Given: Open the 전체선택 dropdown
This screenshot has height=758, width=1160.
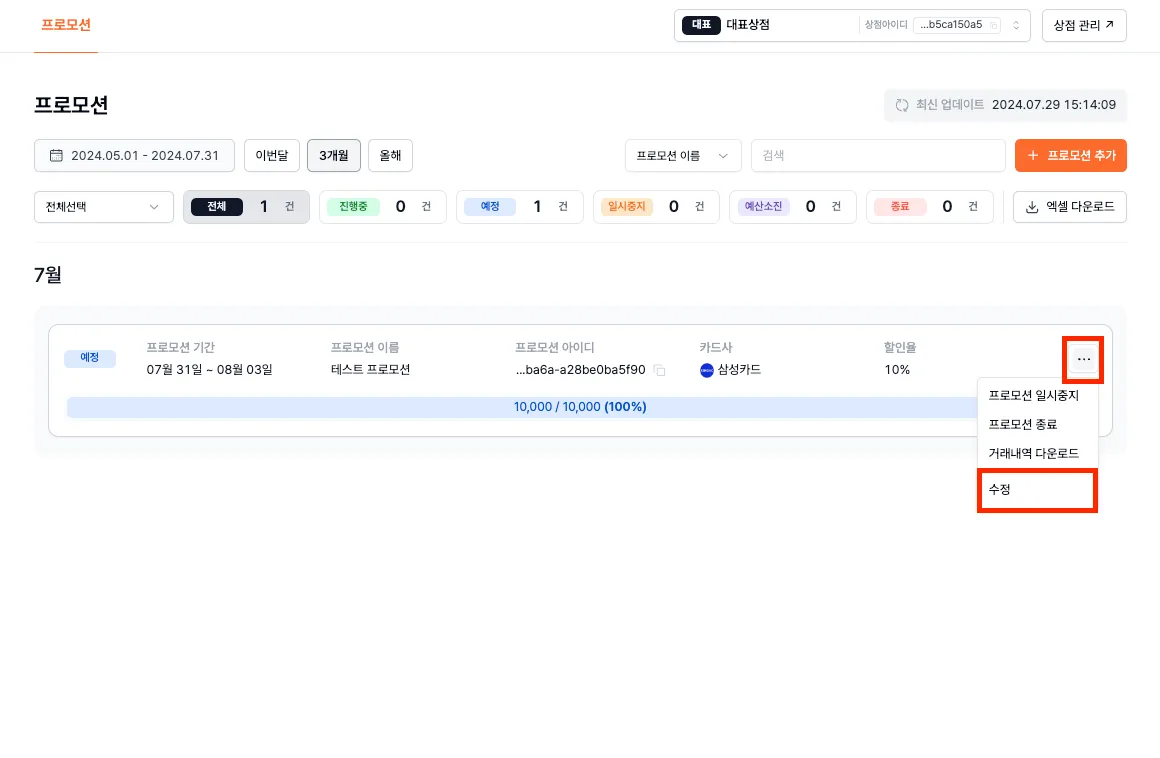Looking at the screenshot, I should 103,207.
